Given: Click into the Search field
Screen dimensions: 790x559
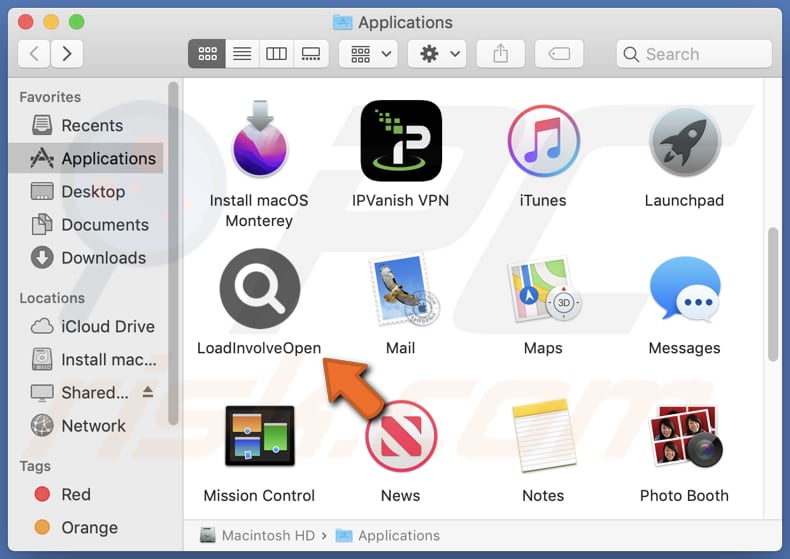Looking at the screenshot, I should click(x=694, y=54).
